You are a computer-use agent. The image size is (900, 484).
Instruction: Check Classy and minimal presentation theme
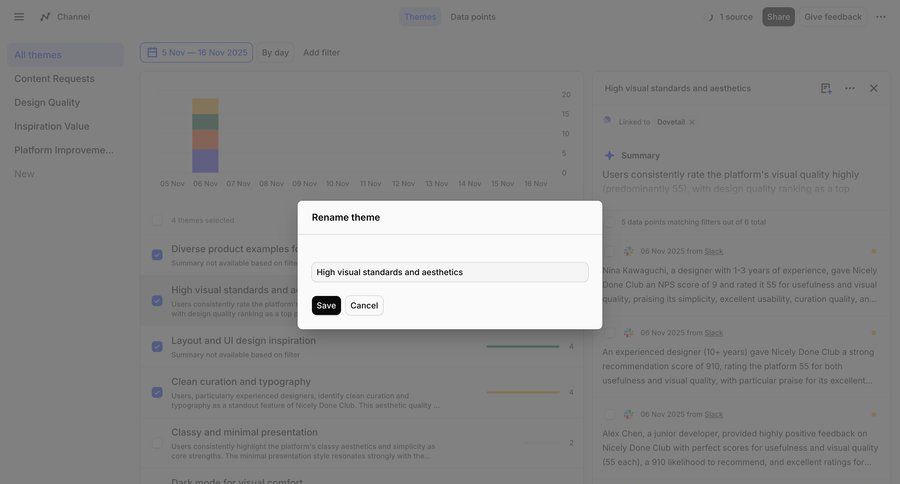tap(157, 443)
